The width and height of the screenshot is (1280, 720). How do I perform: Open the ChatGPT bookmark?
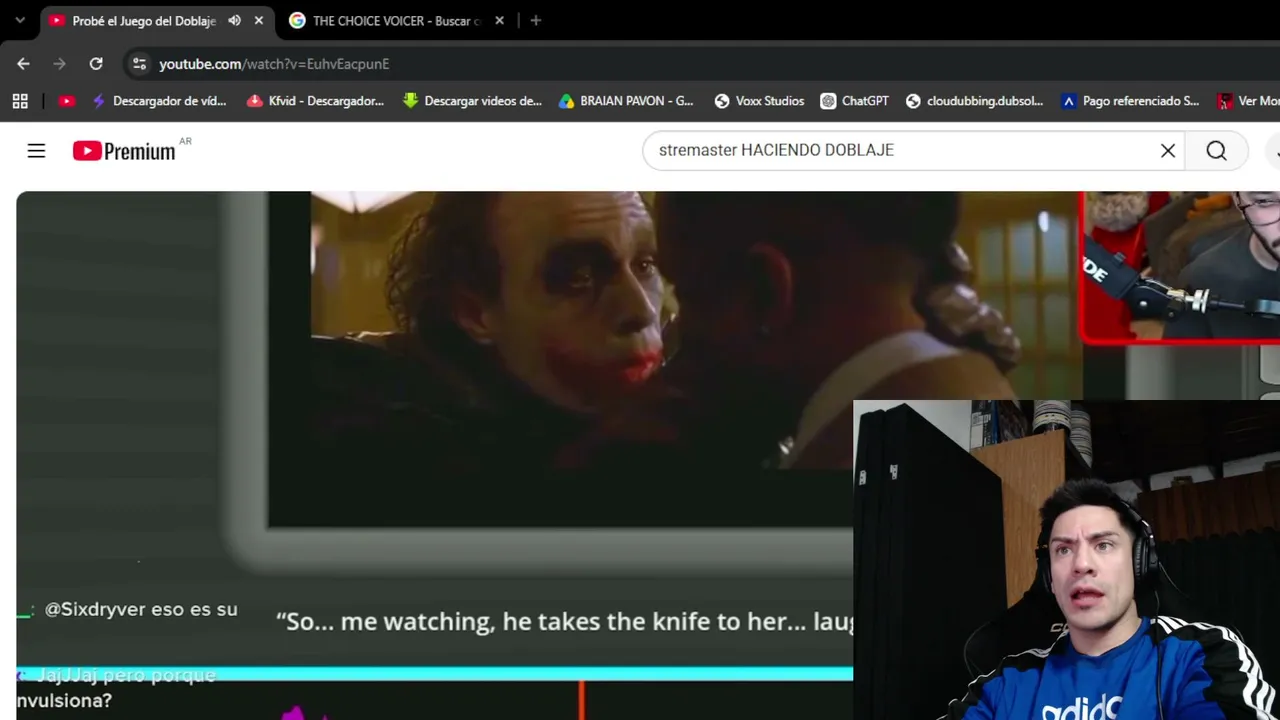pos(855,101)
